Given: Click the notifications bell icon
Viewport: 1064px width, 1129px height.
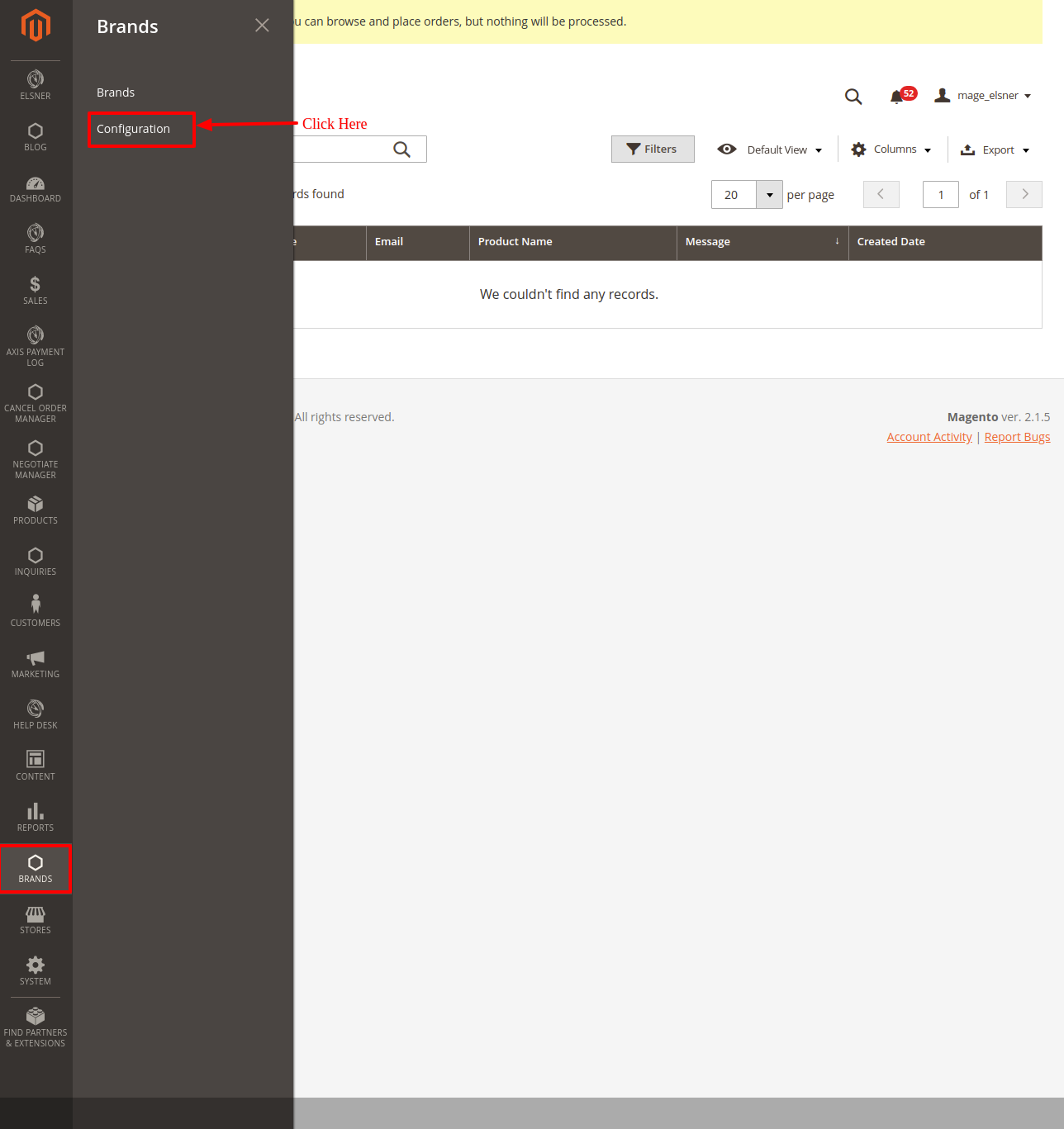Looking at the screenshot, I should coord(897,97).
